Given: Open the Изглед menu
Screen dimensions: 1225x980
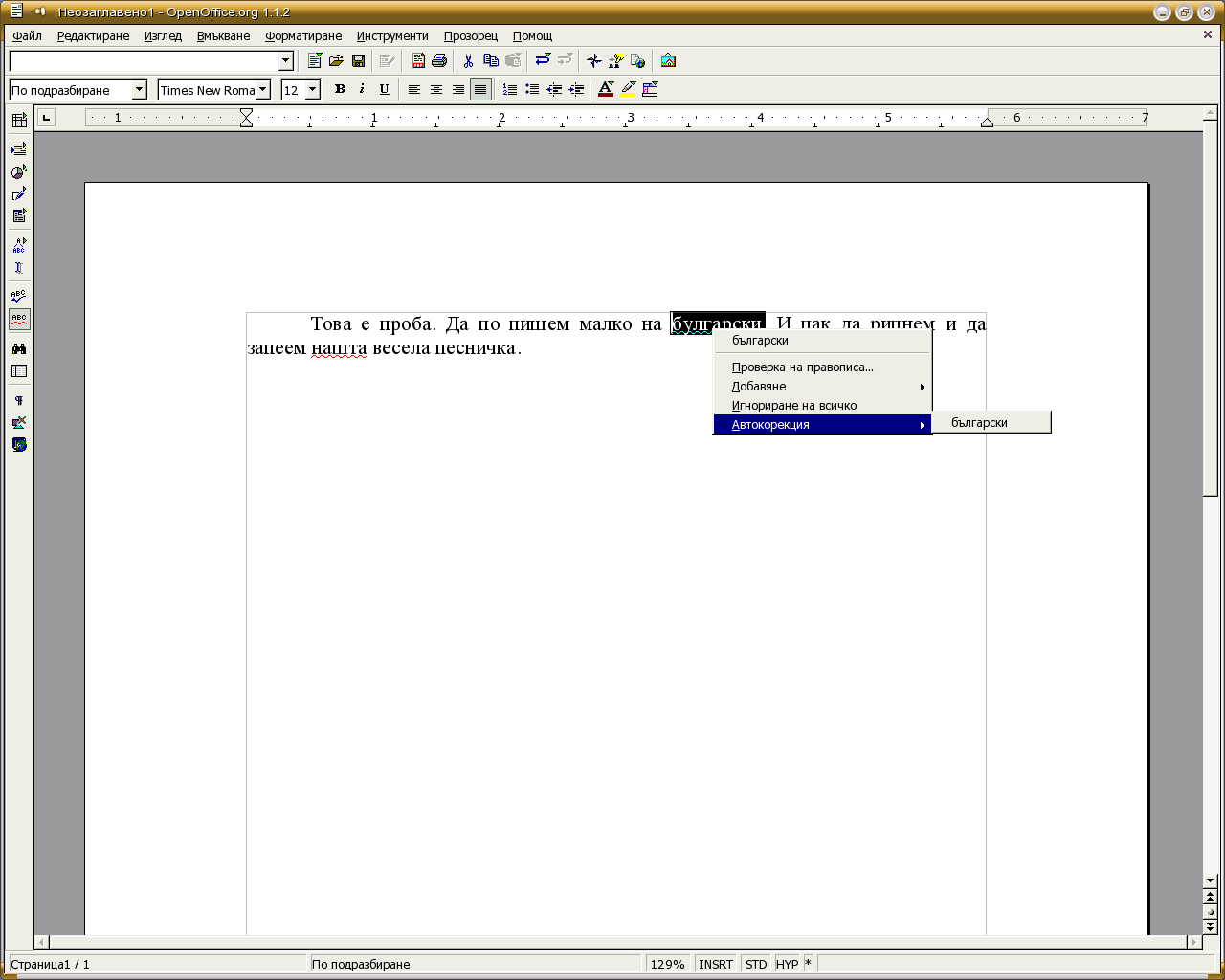Looking at the screenshot, I should (x=163, y=36).
